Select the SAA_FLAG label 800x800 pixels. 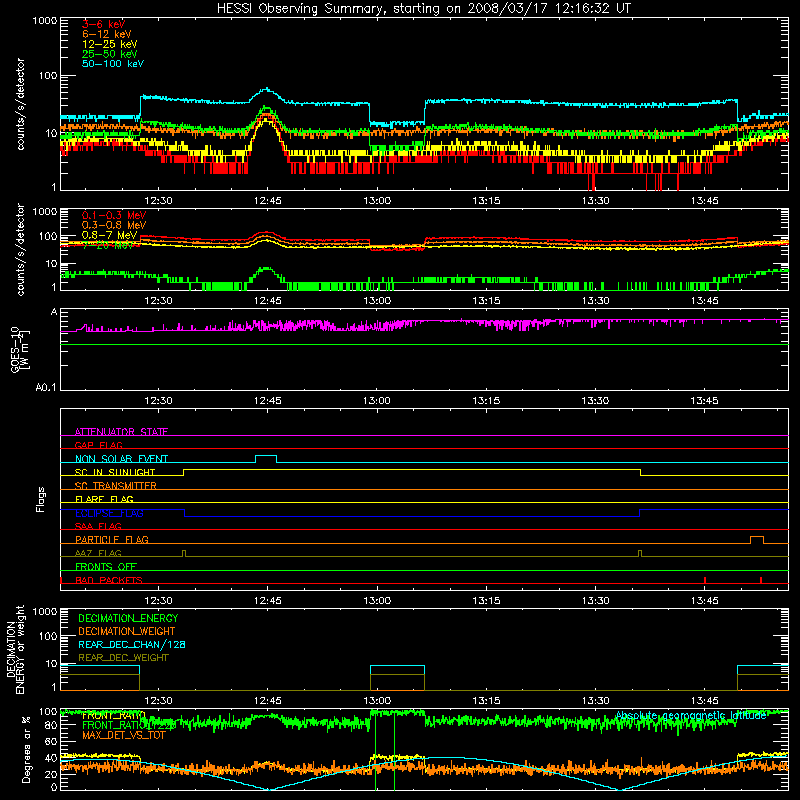pos(98,526)
